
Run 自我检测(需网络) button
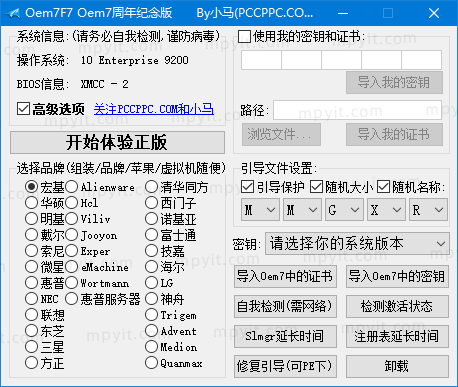click(x=285, y=306)
